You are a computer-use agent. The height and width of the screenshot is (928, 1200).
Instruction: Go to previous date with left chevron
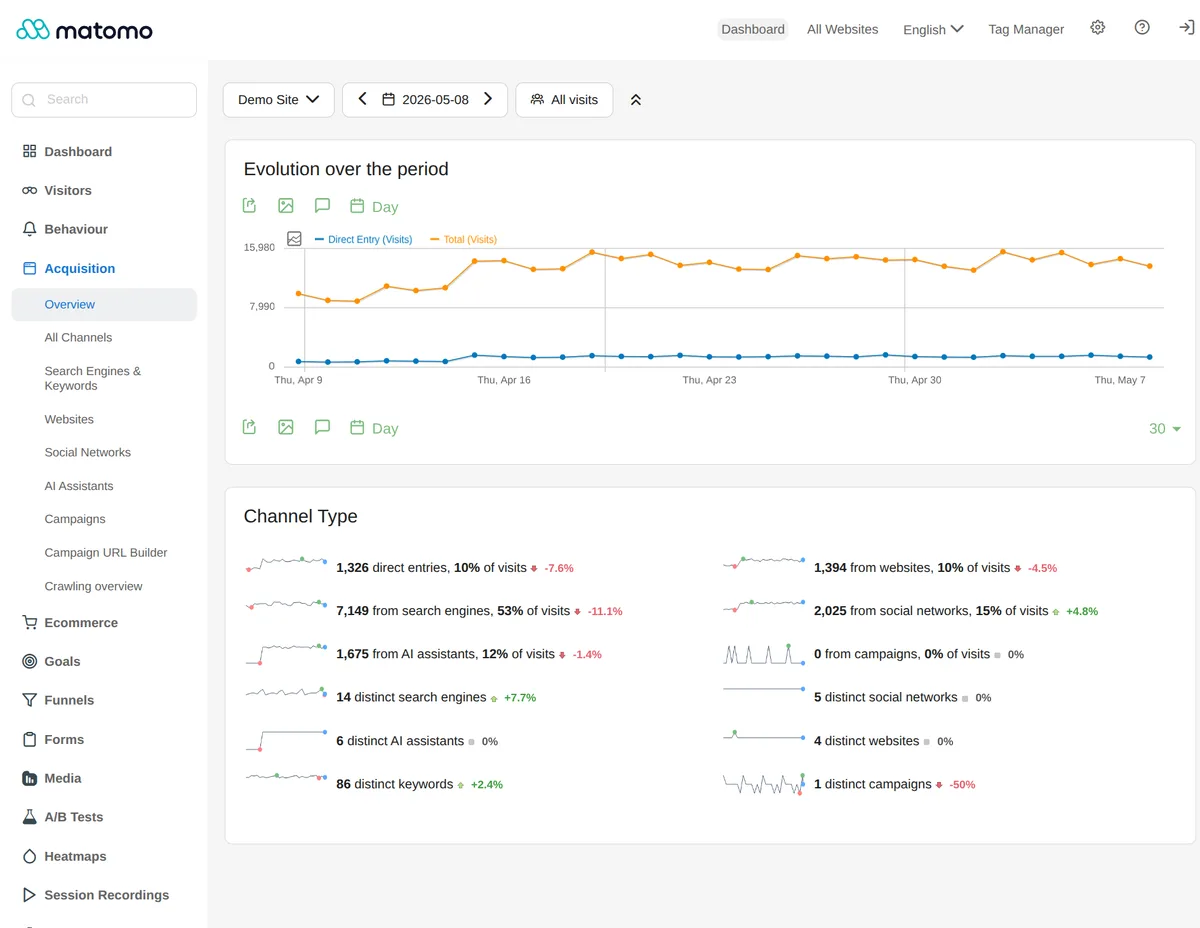[362, 99]
